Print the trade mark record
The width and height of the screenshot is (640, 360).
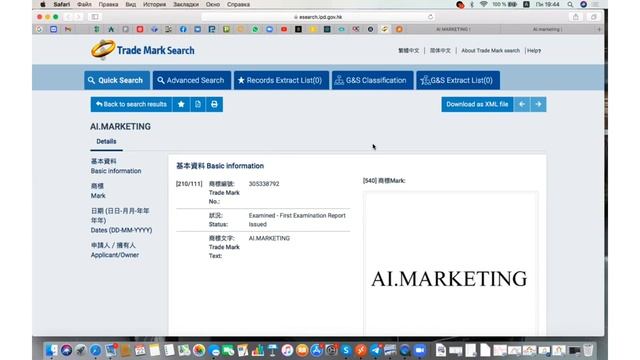(x=214, y=104)
